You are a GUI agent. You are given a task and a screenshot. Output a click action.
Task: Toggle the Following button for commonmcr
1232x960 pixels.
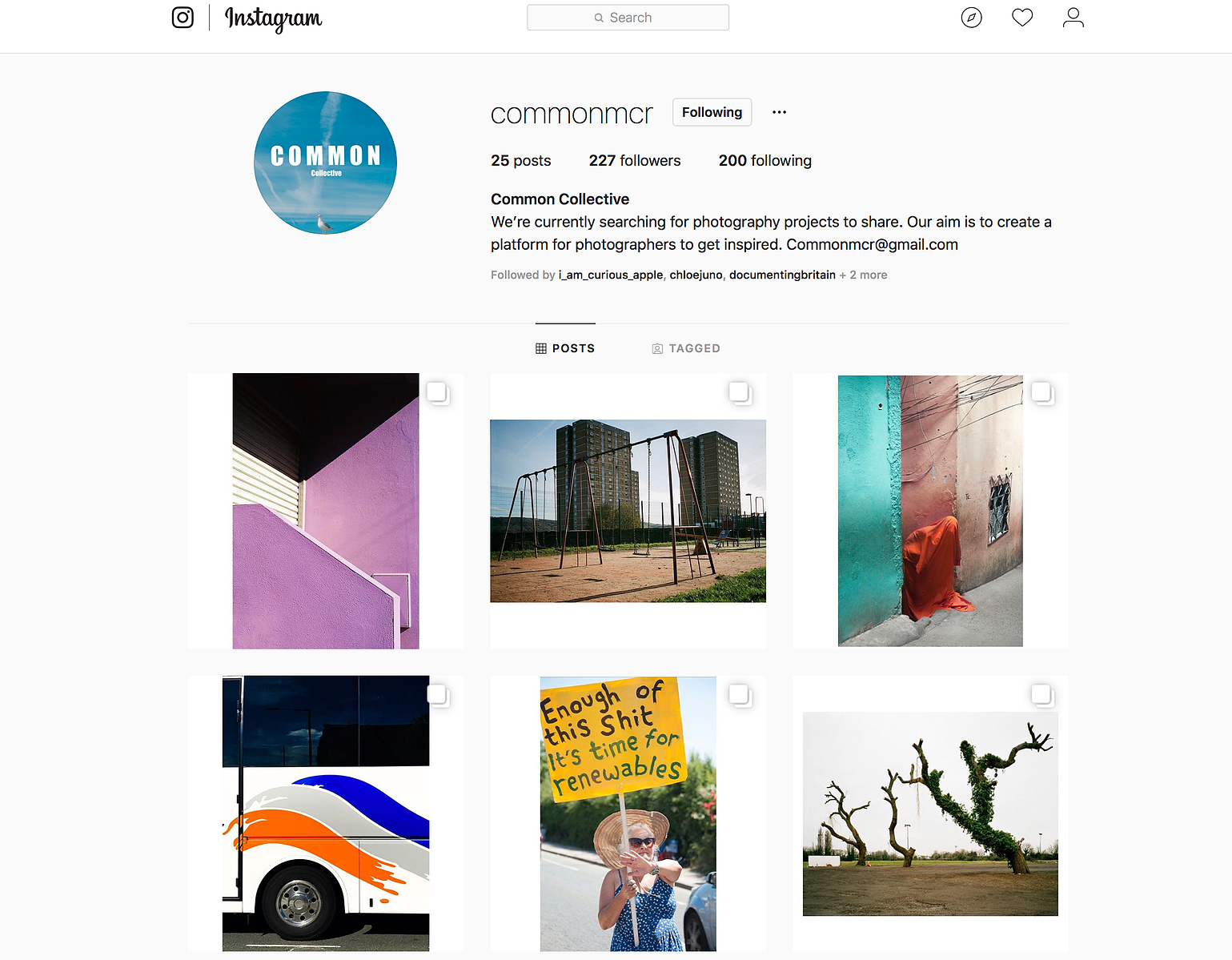pyautogui.click(x=712, y=112)
